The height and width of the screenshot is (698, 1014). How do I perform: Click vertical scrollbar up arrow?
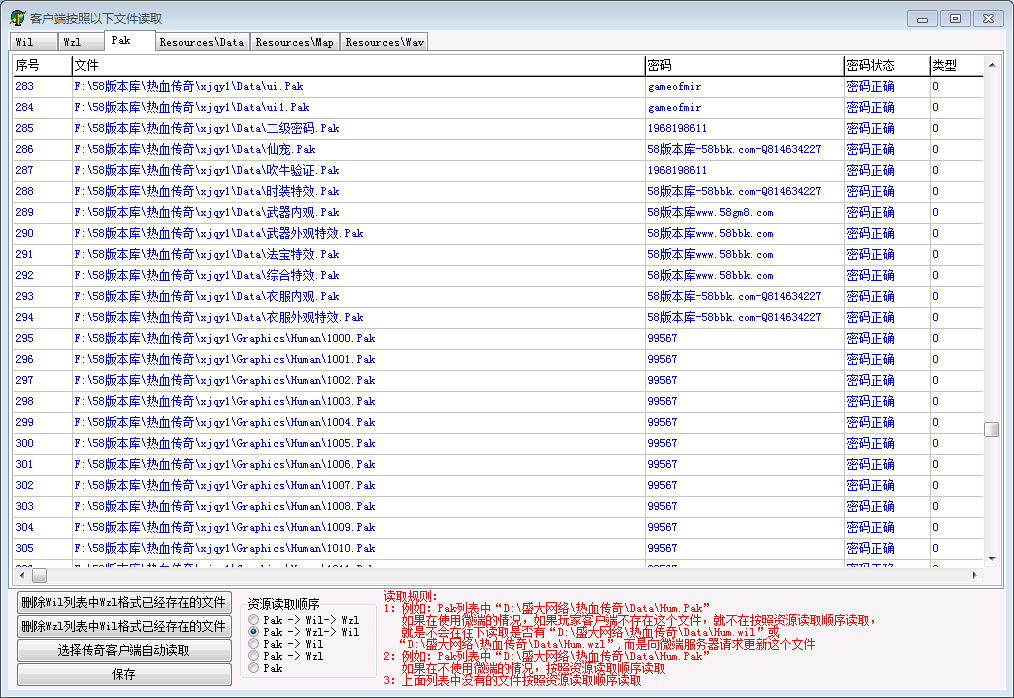[x=991, y=65]
